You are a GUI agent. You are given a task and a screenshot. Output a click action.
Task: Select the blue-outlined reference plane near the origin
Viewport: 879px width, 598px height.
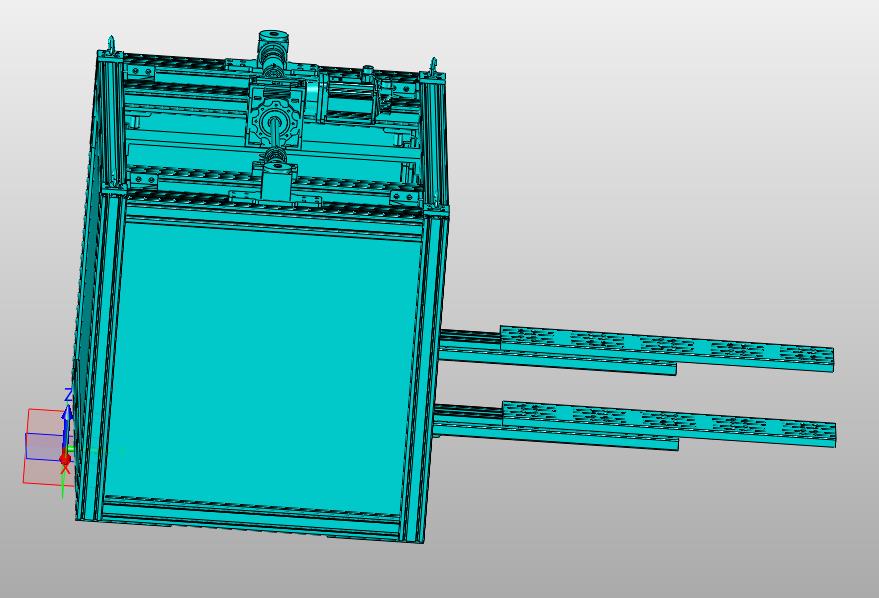point(44,447)
